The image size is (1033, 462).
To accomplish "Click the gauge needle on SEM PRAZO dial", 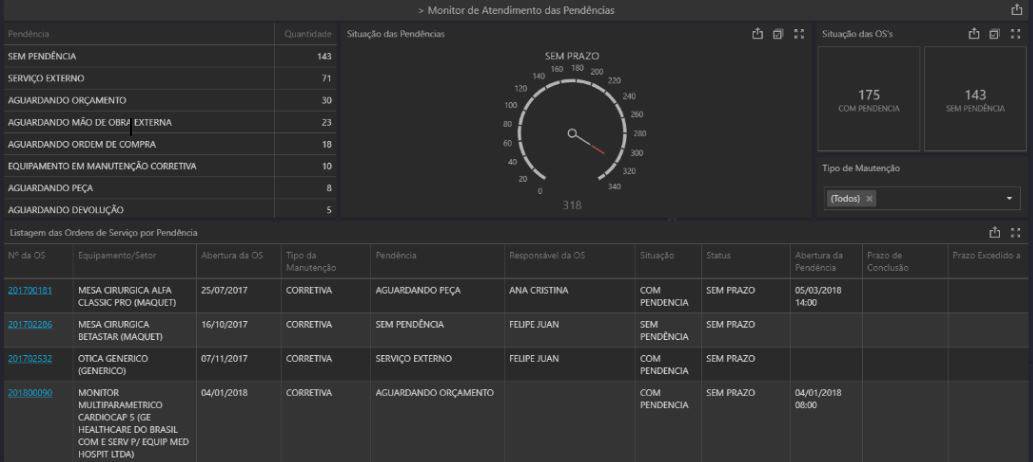I will 586,141.
